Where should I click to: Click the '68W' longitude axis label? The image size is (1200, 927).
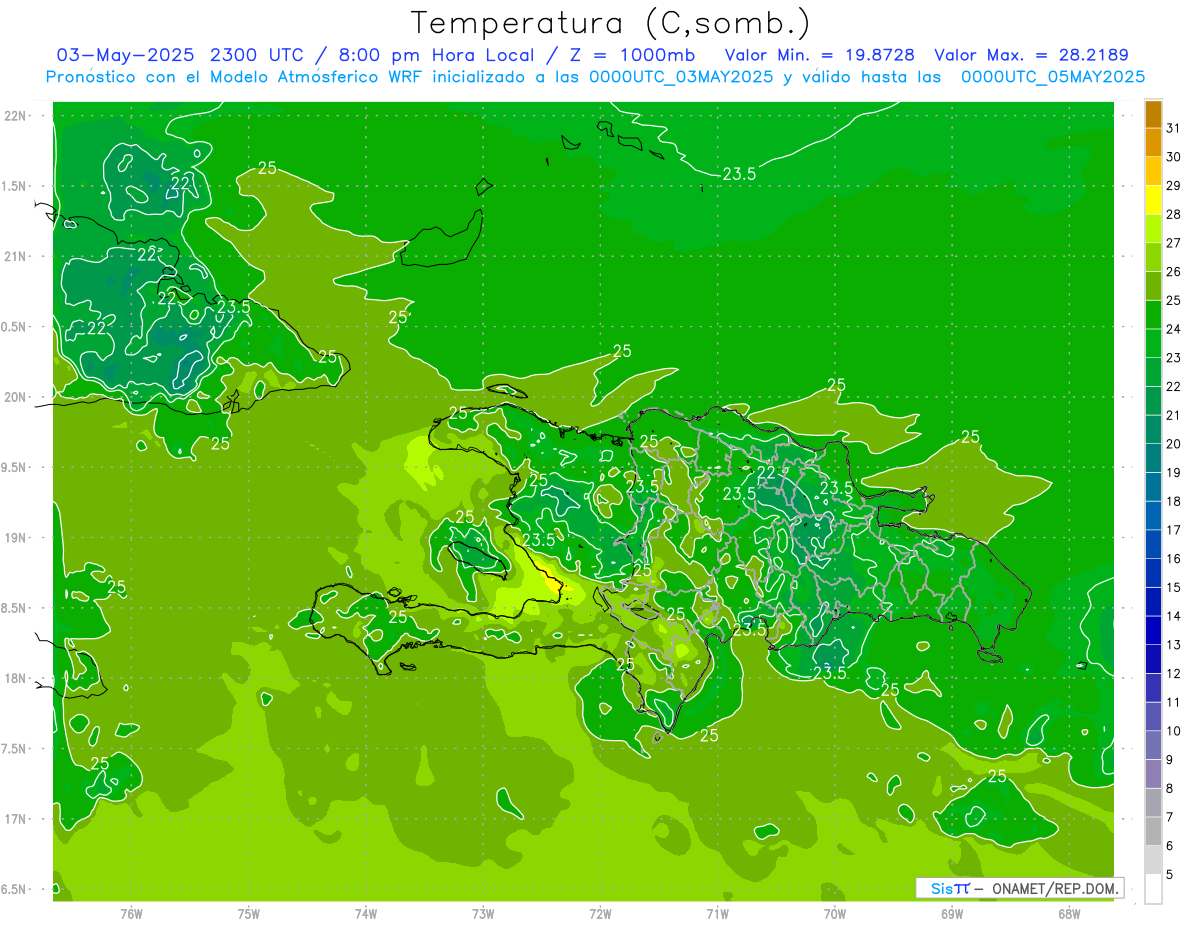(1069, 913)
